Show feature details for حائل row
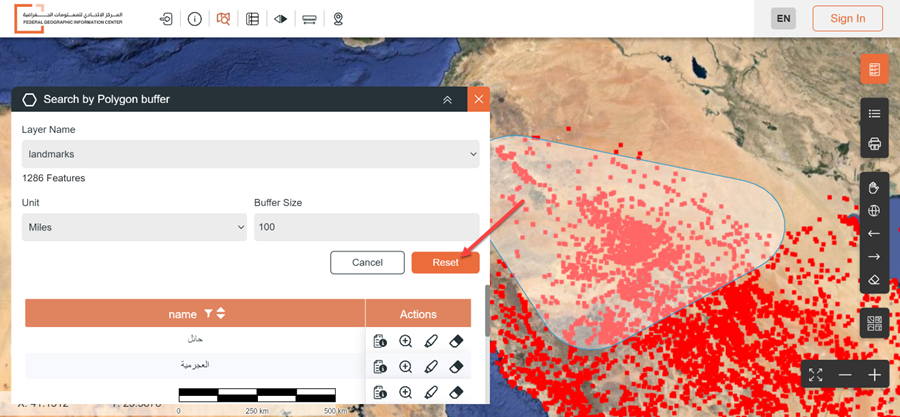Image resolution: width=900 pixels, height=417 pixels. coord(379,341)
